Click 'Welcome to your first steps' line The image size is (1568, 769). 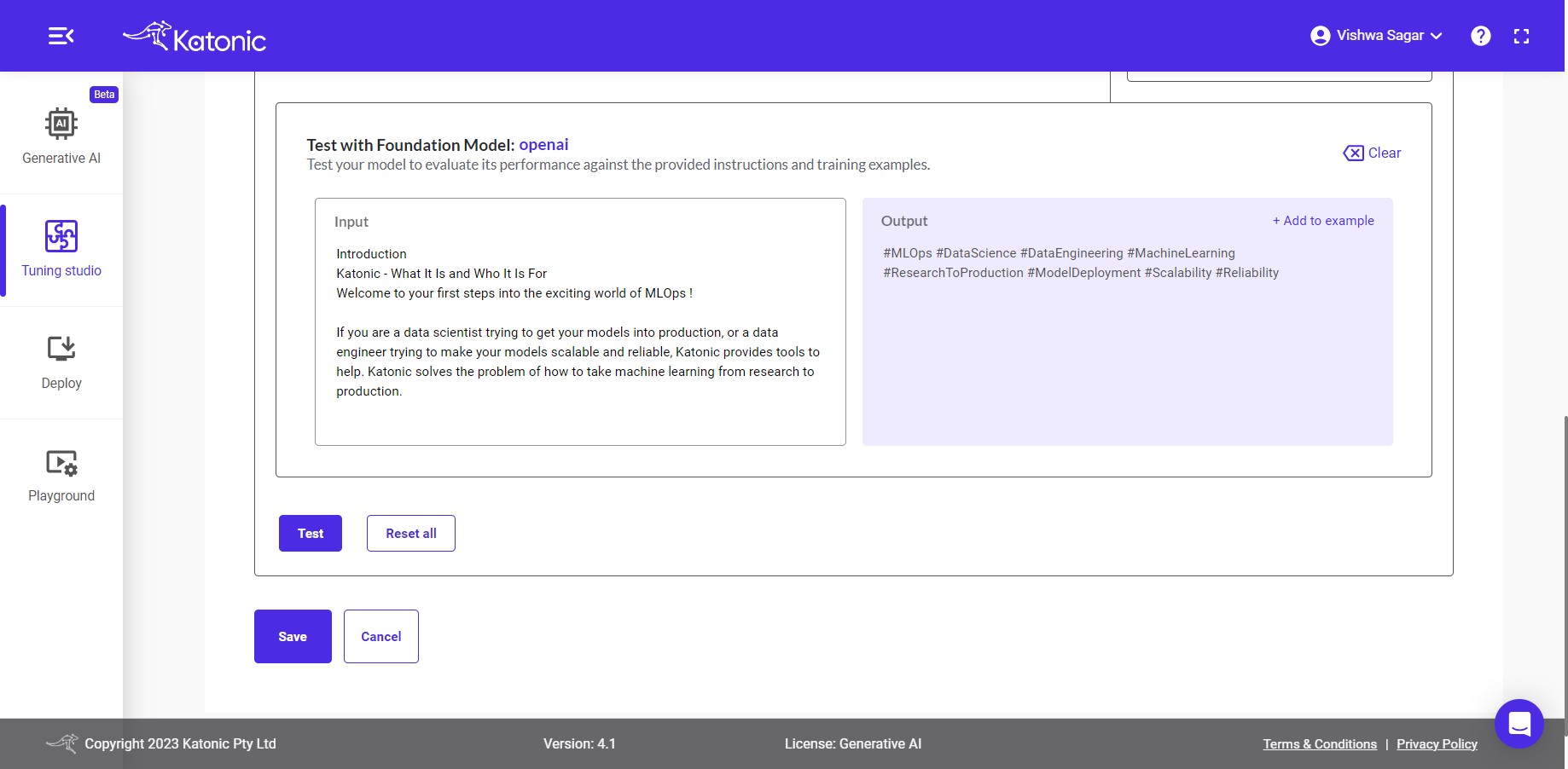coord(514,293)
